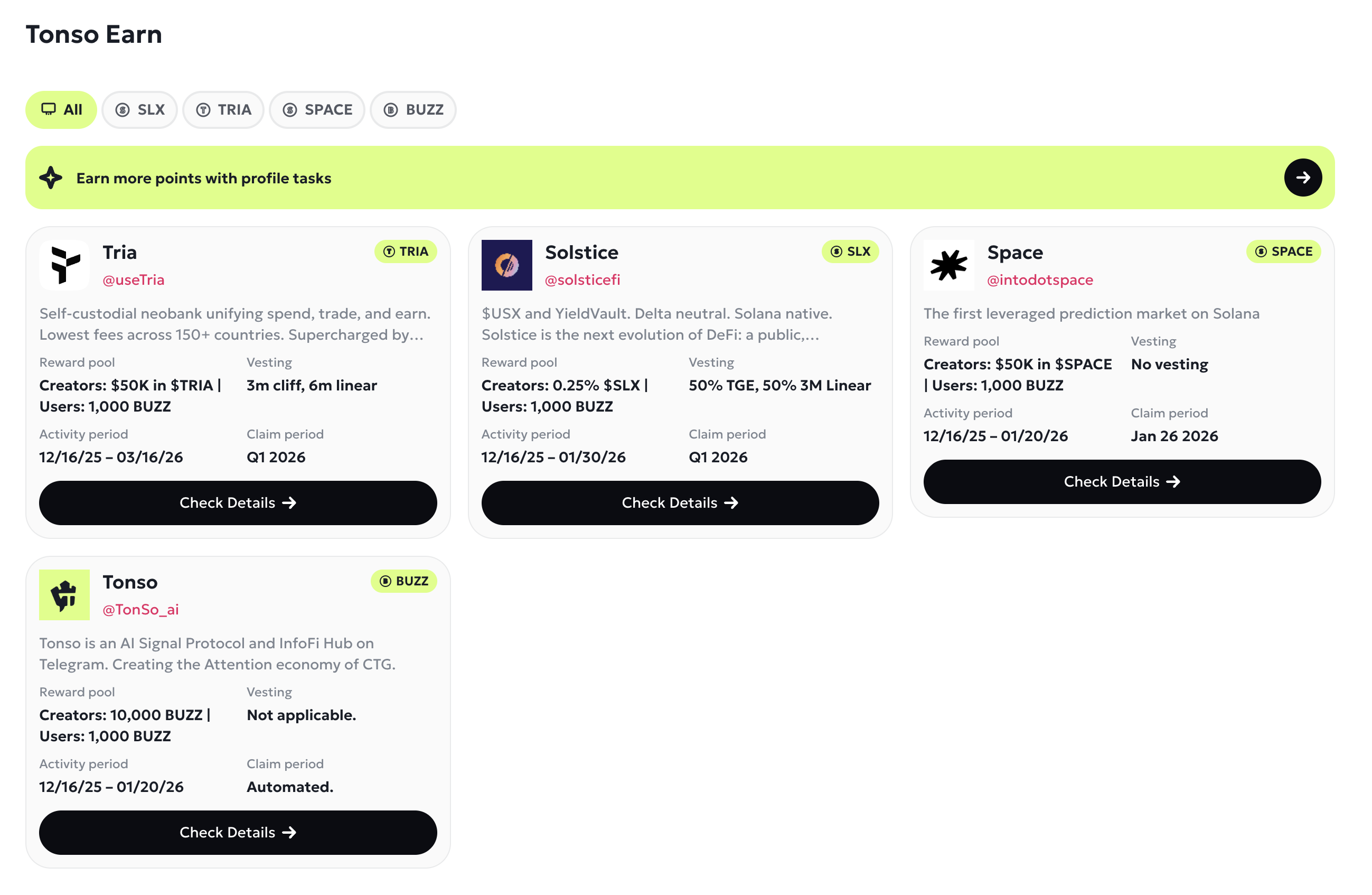Click the sparkle icon on the green banner
1372x895 pixels.
pyautogui.click(x=51, y=178)
